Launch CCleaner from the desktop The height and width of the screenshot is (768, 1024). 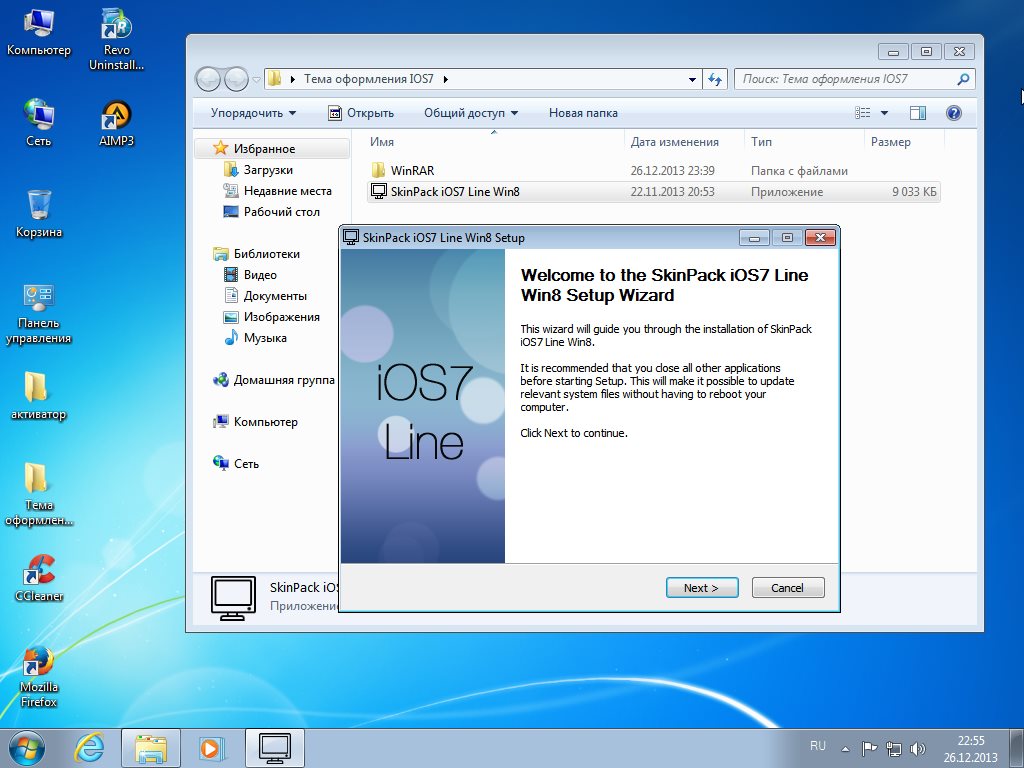click(x=39, y=577)
